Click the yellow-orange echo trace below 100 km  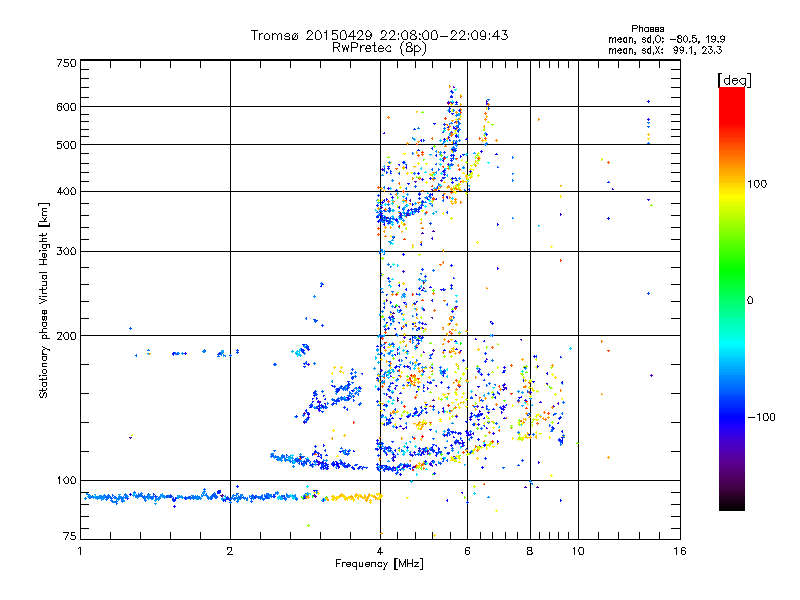click(353, 497)
